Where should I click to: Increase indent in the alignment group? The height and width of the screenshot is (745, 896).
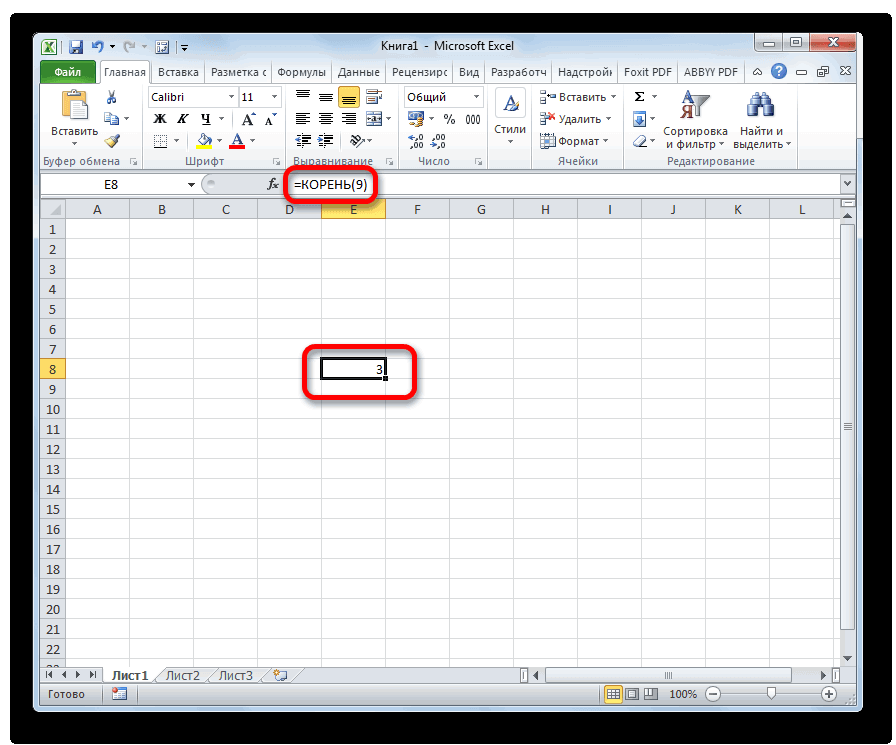pyautogui.click(x=326, y=141)
